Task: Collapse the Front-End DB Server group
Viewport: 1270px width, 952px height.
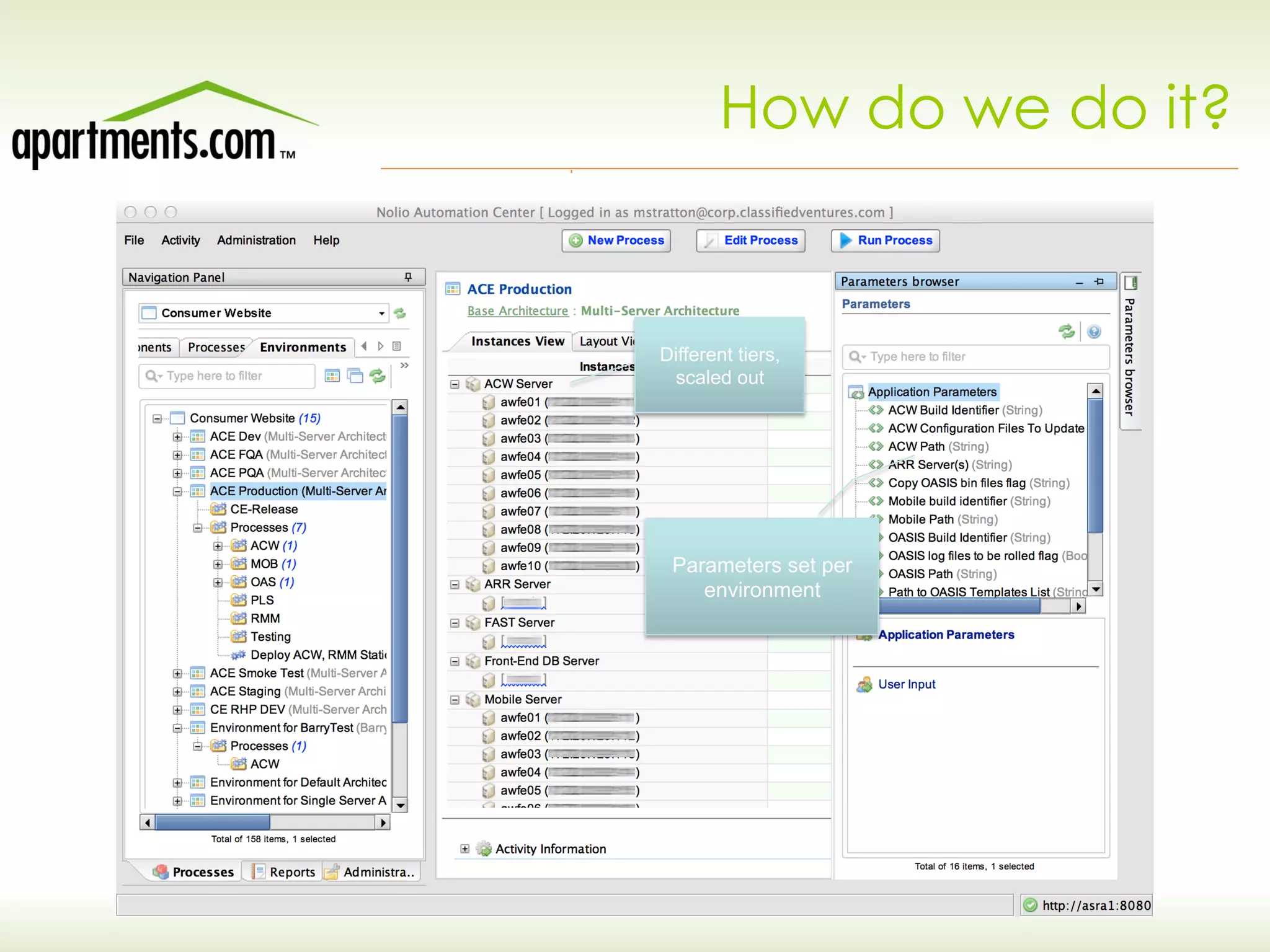Action: pos(455,661)
